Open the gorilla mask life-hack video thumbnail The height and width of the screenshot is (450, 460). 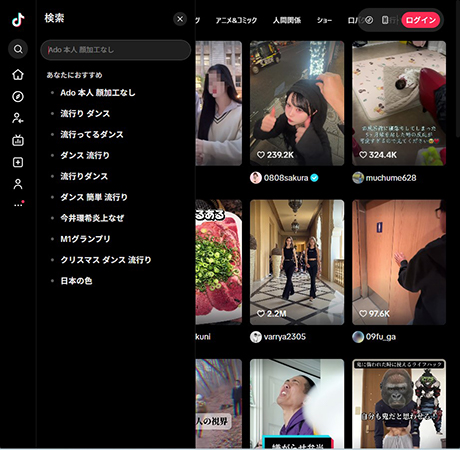coord(399,404)
